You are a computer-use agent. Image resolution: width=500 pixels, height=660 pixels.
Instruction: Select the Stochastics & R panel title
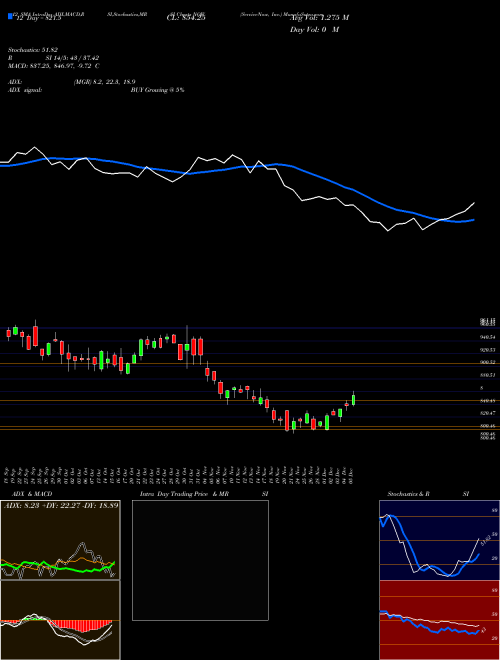(408, 494)
